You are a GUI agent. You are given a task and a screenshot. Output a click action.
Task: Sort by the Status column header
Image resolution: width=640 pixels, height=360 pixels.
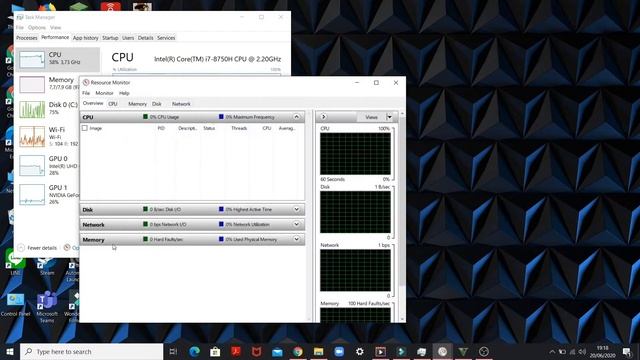pyautogui.click(x=209, y=128)
